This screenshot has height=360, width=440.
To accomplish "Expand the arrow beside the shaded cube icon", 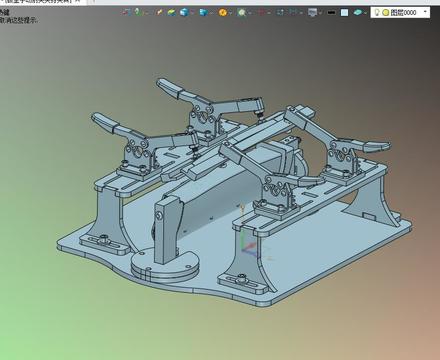I will click(x=192, y=13).
